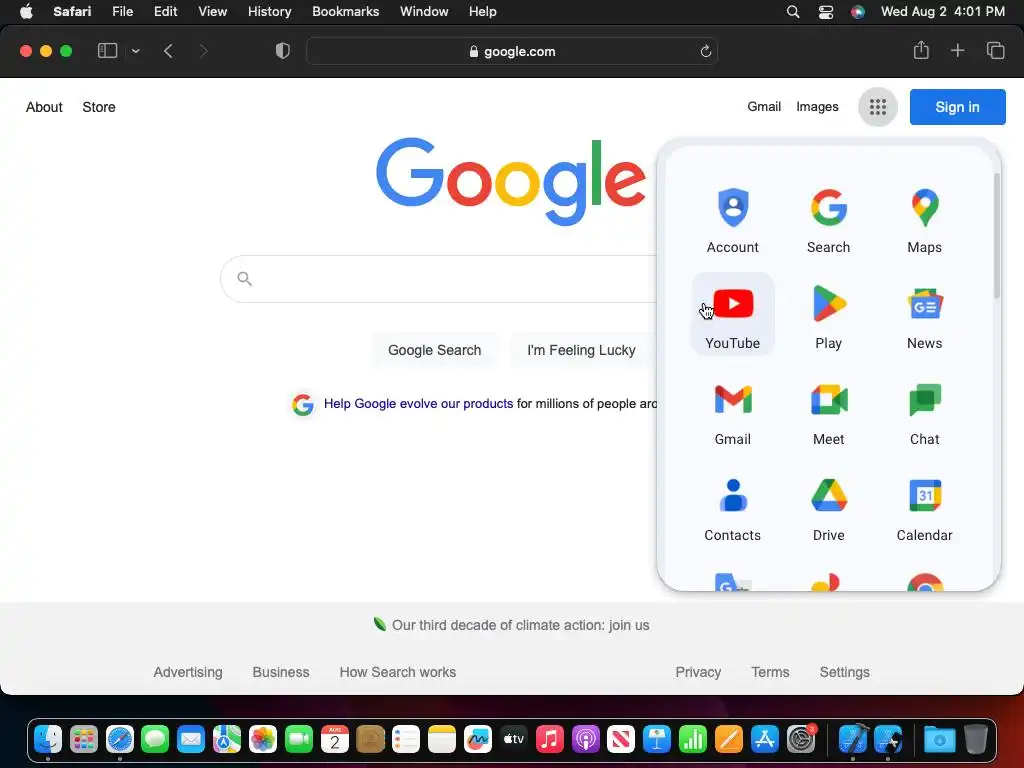Show the Safari tab overview

(995, 50)
